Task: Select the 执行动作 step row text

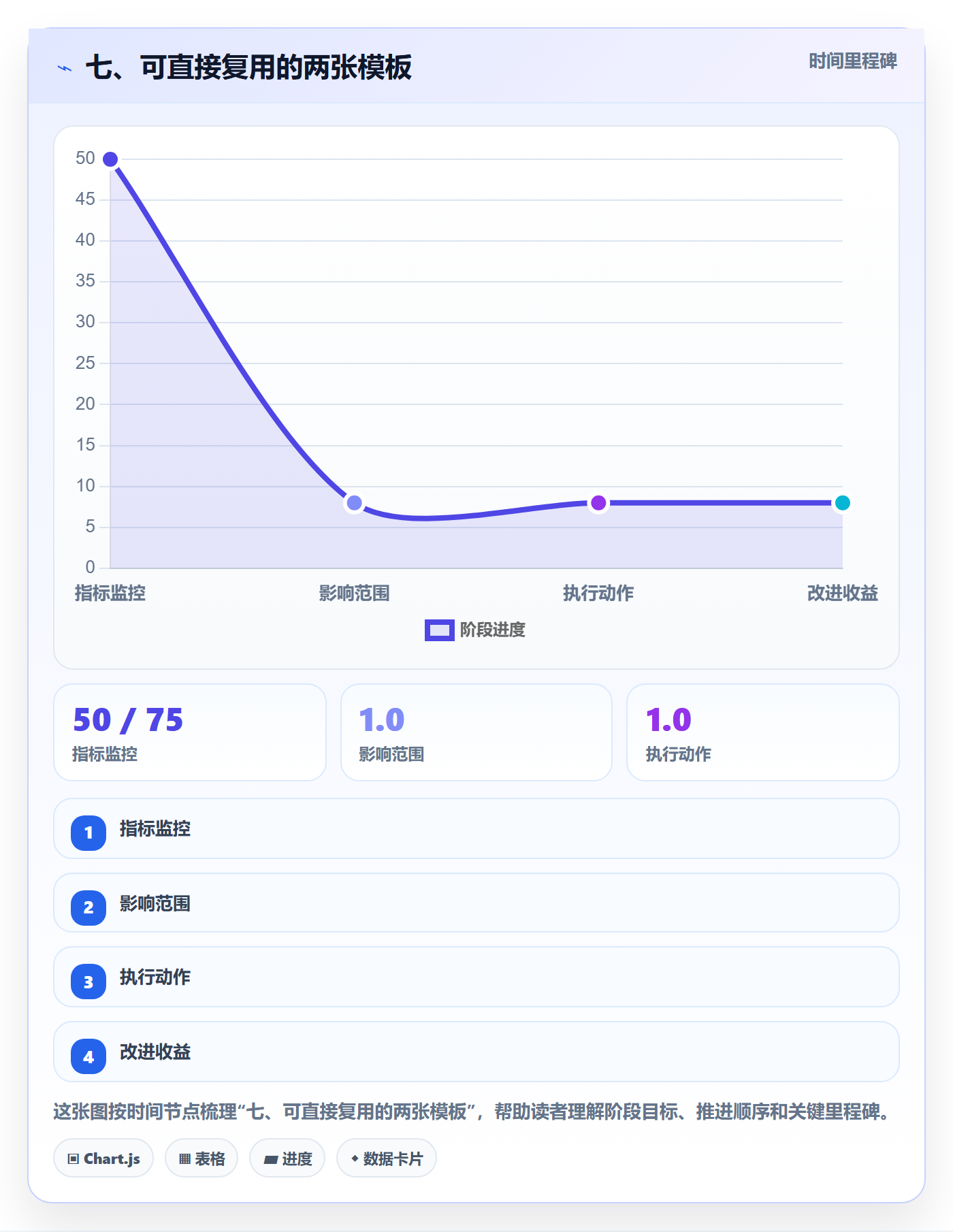Action: point(155,977)
